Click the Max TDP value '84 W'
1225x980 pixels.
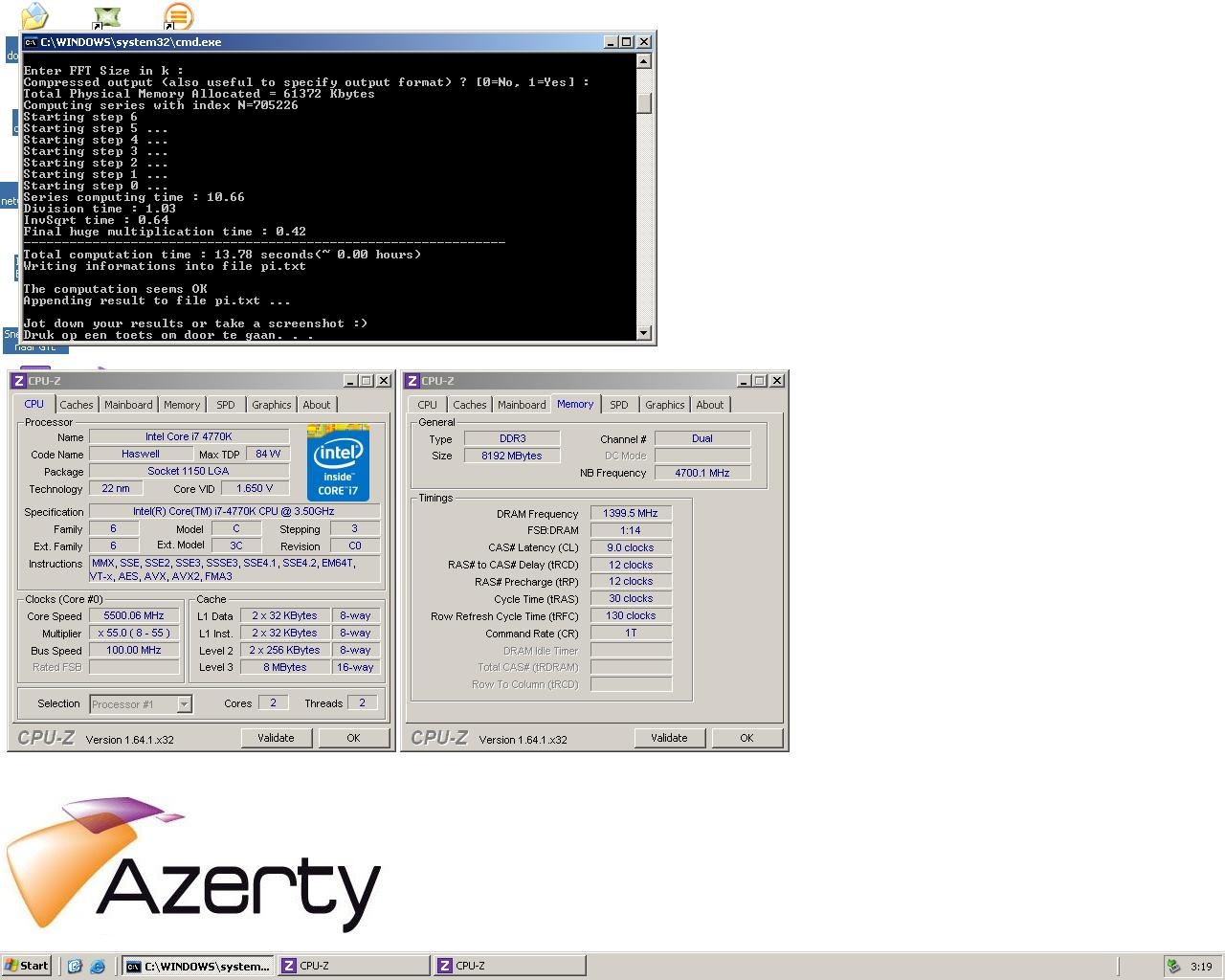click(x=268, y=454)
